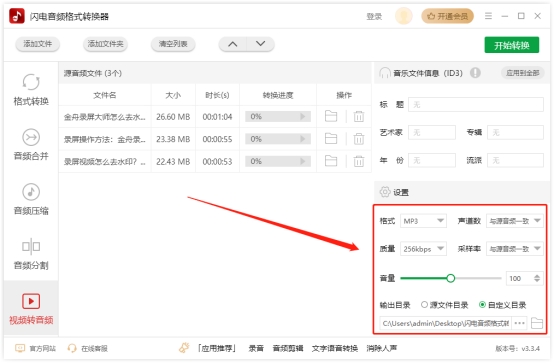This screenshot has height=363, width=554.
Task: Click the 清空列表 button
Action: (173, 44)
